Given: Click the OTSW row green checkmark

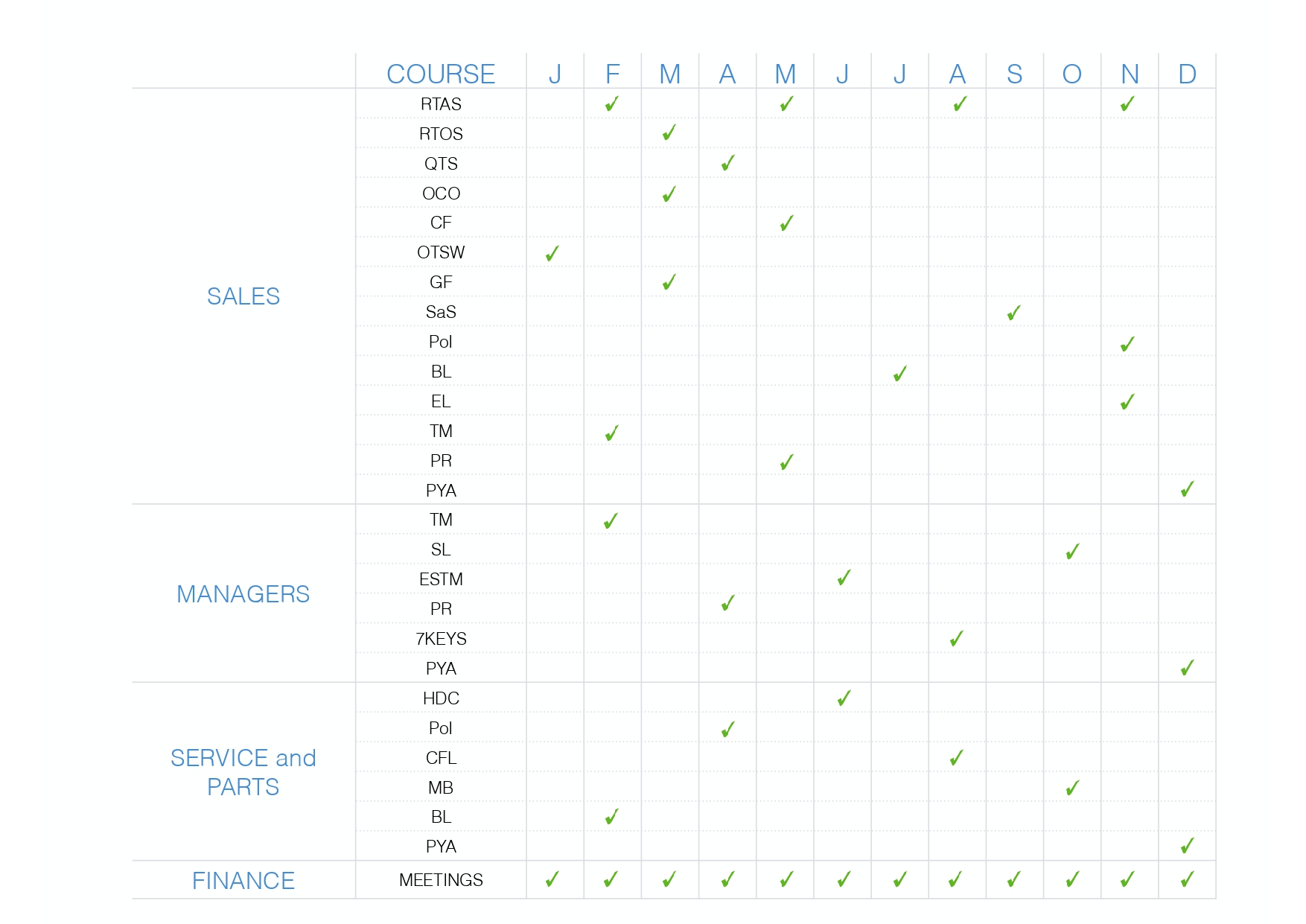Looking at the screenshot, I should tap(552, 254).
